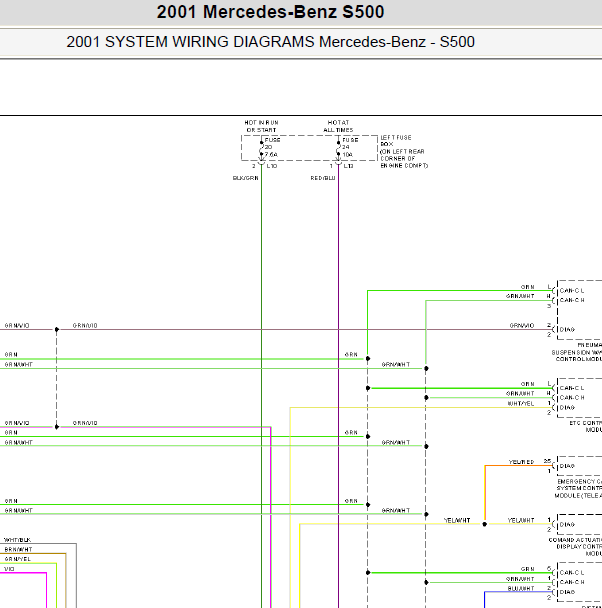602x608 pixels.
Task: Click the GRN/YEL wire label
Action: click(17, 559)
